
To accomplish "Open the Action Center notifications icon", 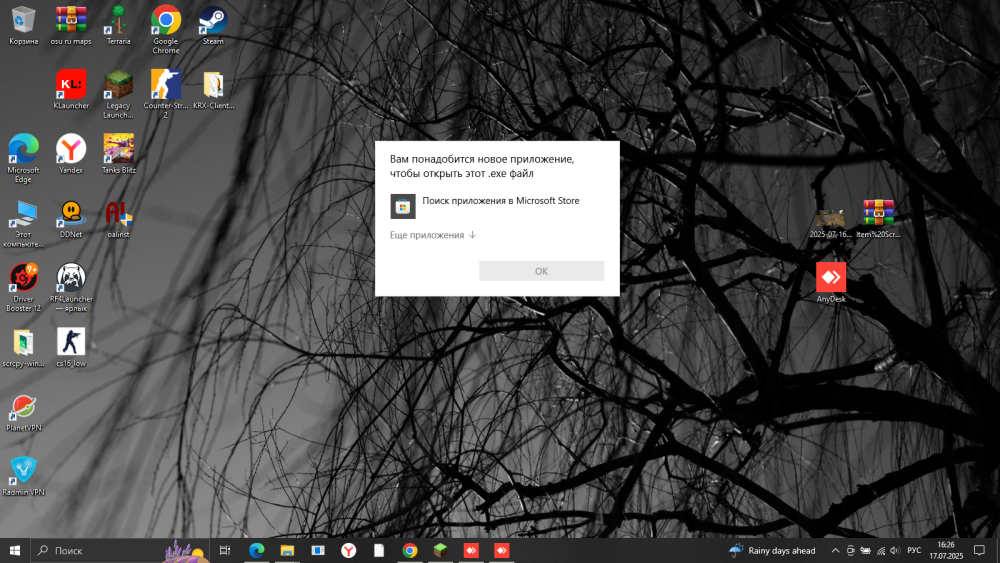I will (x=980, y=550).
